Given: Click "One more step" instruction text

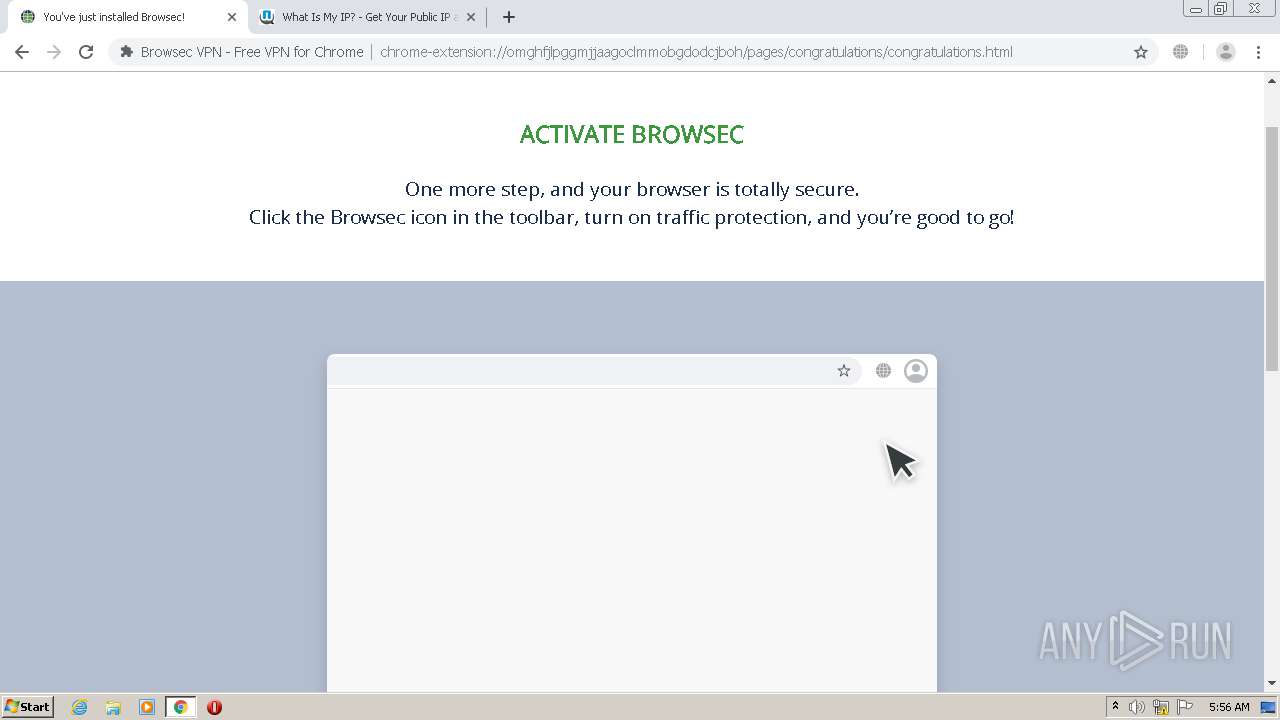Looking at the screenshot, I should (x=632, y=189).
